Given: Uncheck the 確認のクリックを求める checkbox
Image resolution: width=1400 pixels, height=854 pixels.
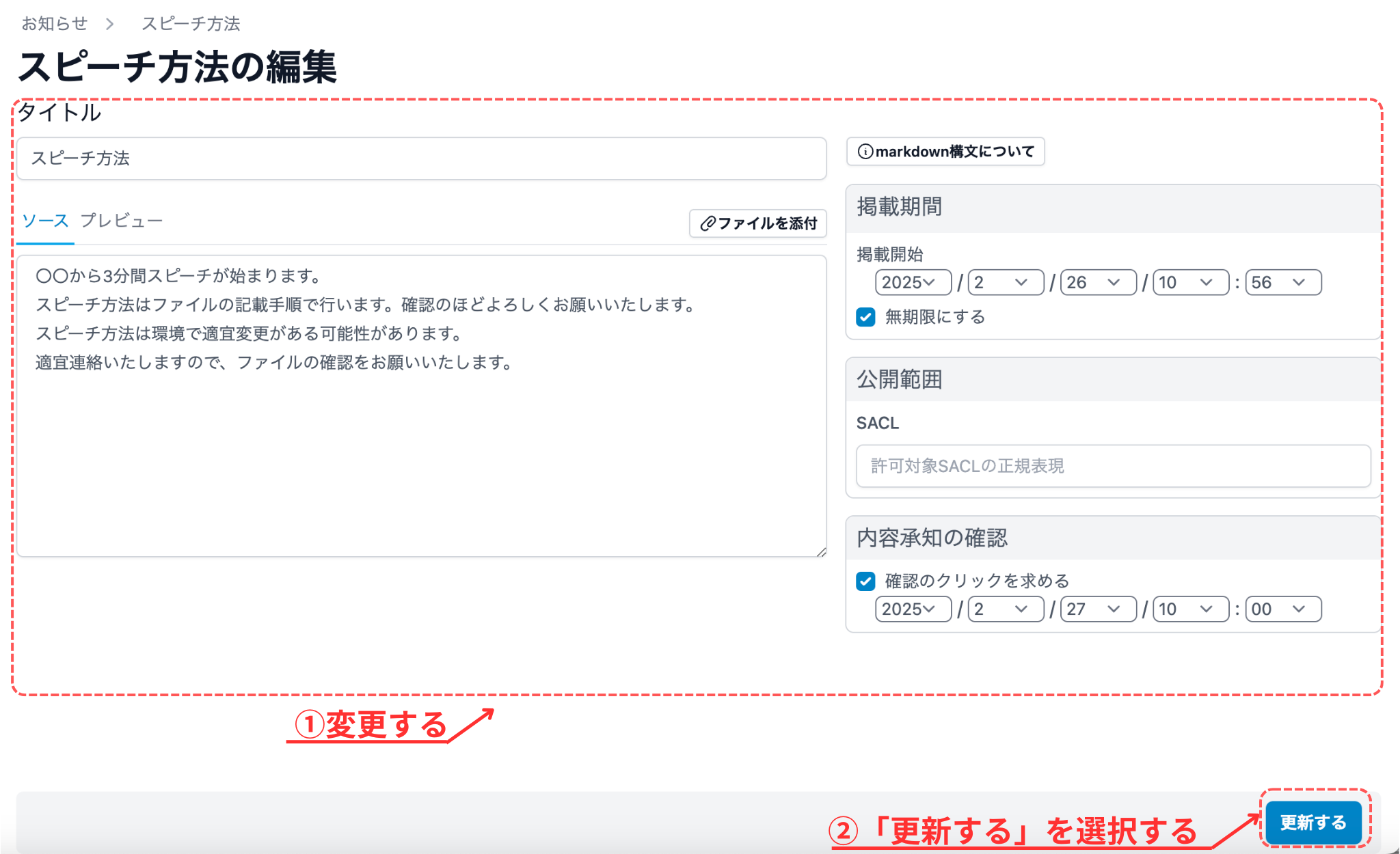Looking at the screenshot, I should [865, 581].
